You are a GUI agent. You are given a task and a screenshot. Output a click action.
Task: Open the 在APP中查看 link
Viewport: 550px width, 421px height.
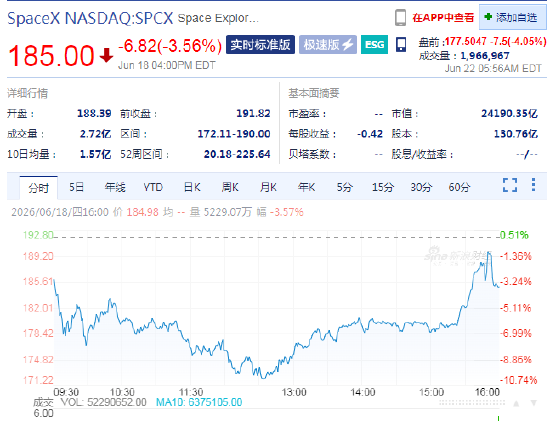click(443, 18)
